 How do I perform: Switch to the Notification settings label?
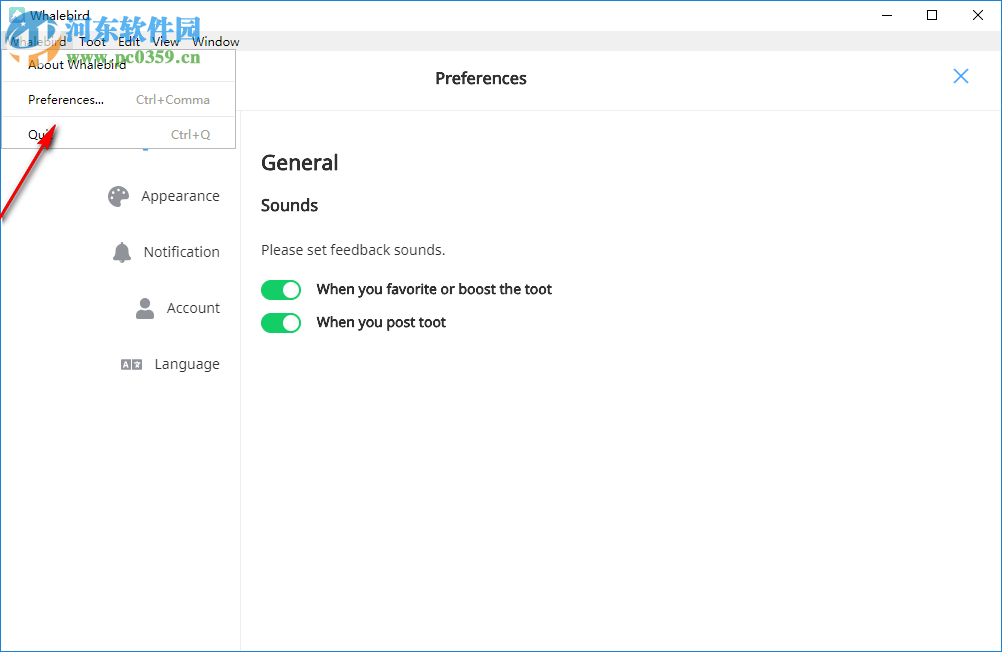(181, 253)
